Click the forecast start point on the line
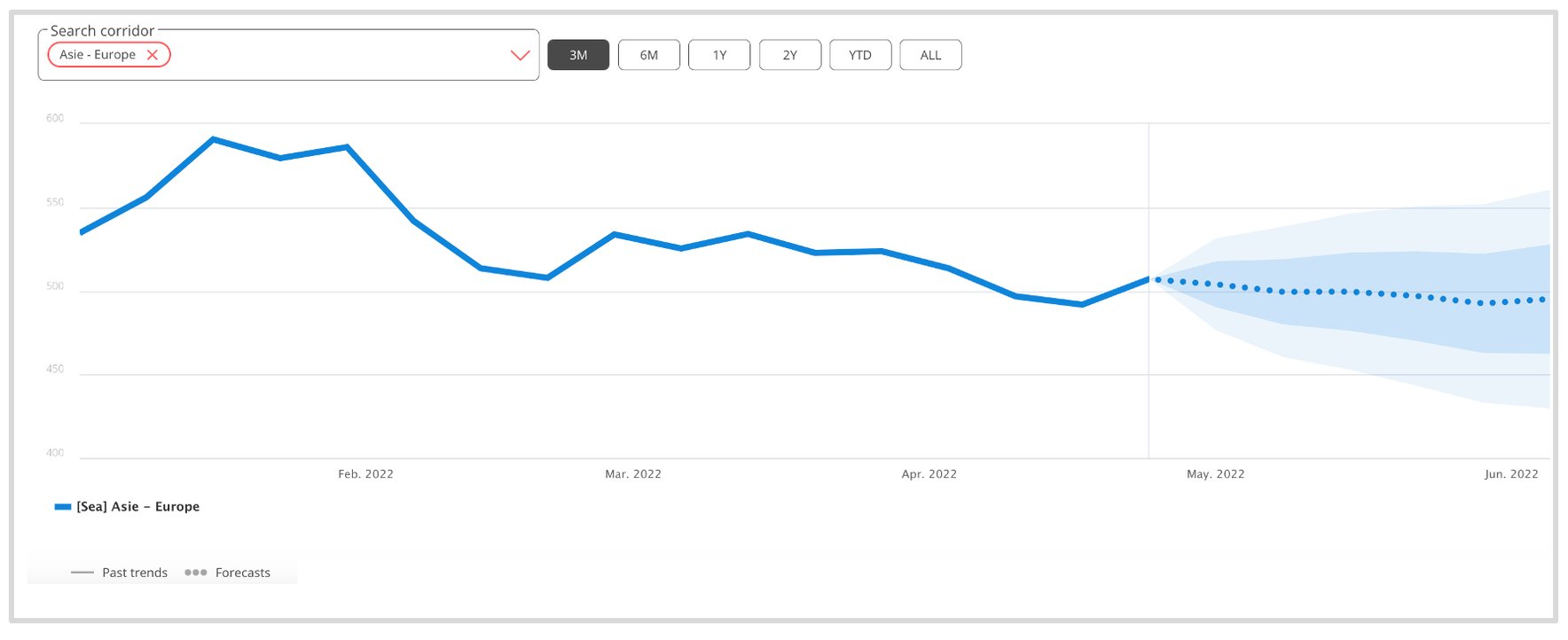This screenshot has height=640, width=1568. point(1149,279)
